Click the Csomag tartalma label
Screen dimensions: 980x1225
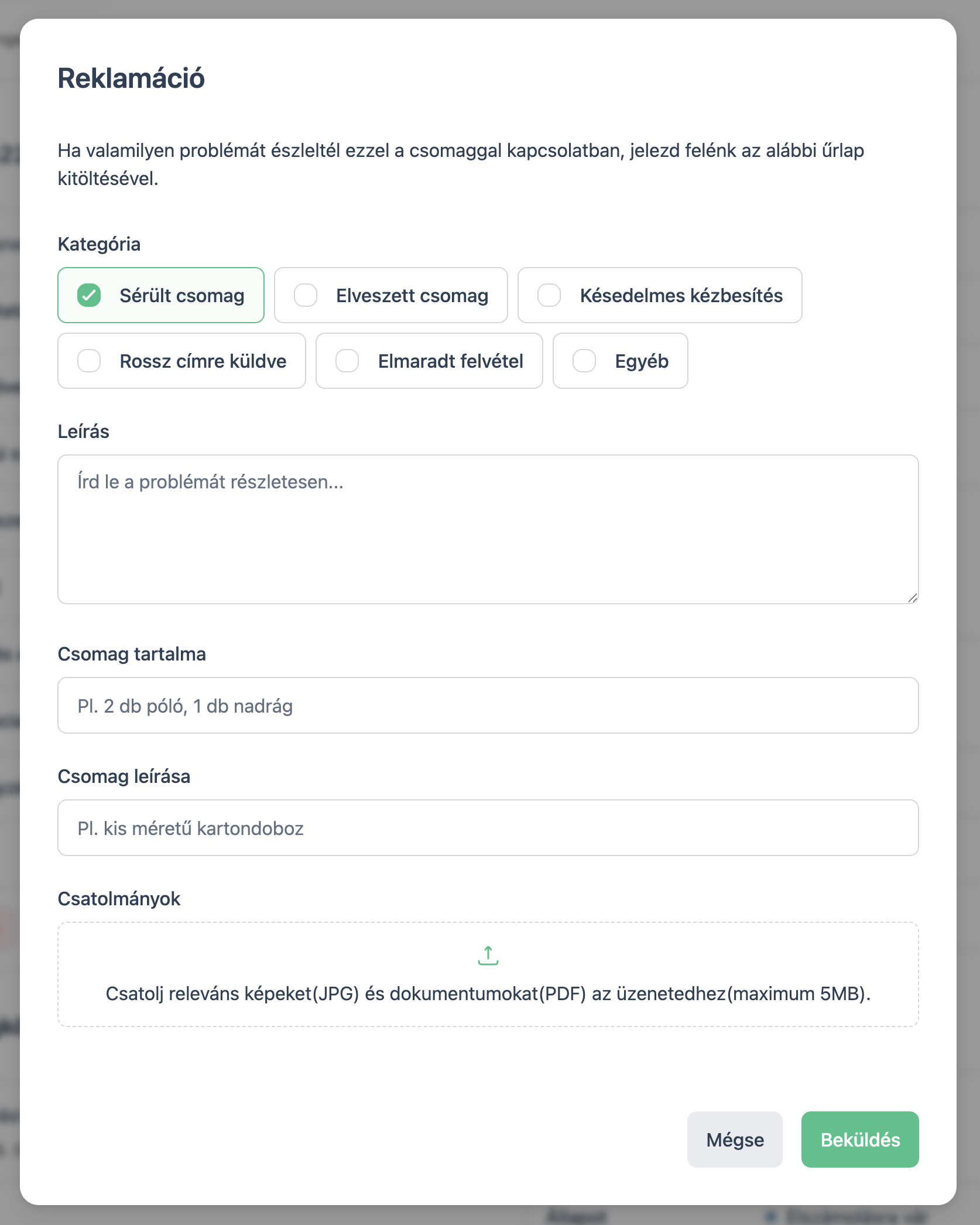[132, 654]
